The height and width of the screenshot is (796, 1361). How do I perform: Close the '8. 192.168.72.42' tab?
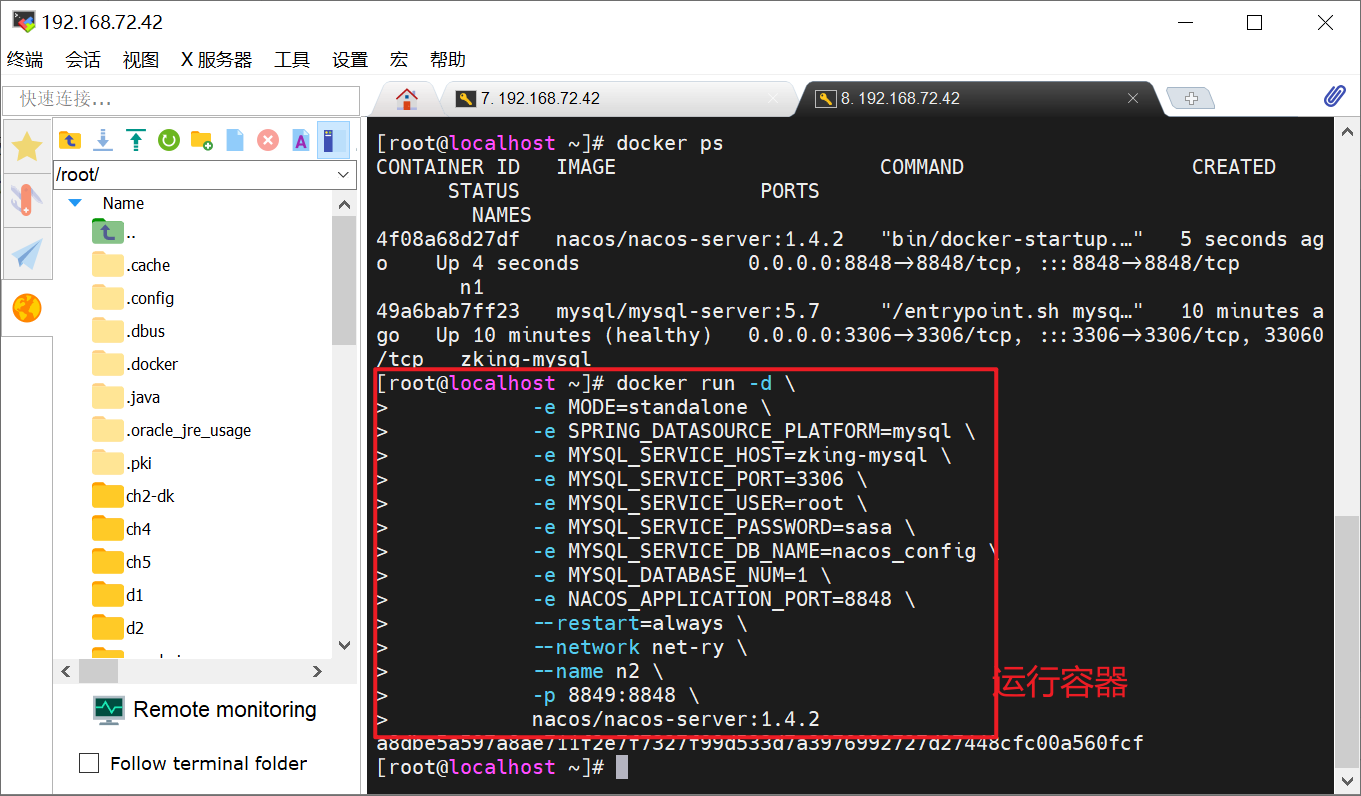(x=1133, y=98)
